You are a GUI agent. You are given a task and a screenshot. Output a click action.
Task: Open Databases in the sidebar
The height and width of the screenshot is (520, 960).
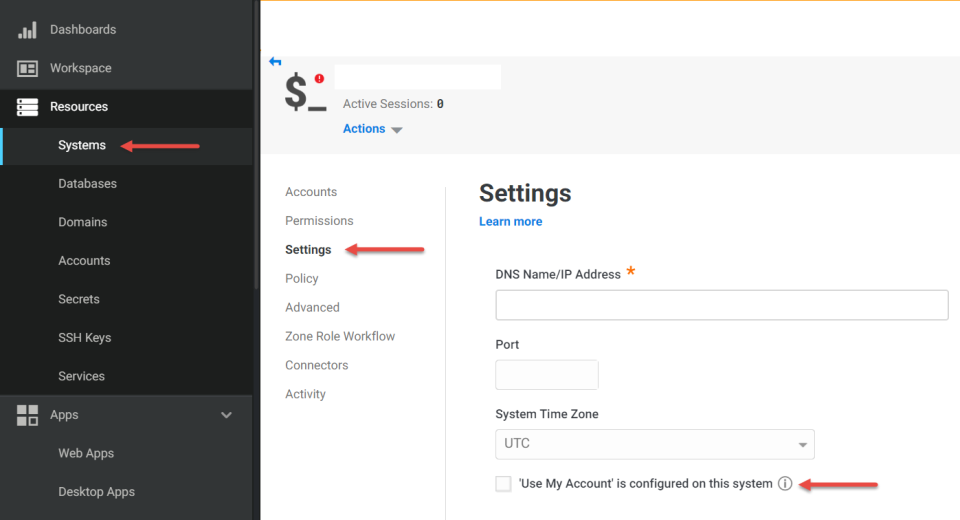click(x=87, y=184)
